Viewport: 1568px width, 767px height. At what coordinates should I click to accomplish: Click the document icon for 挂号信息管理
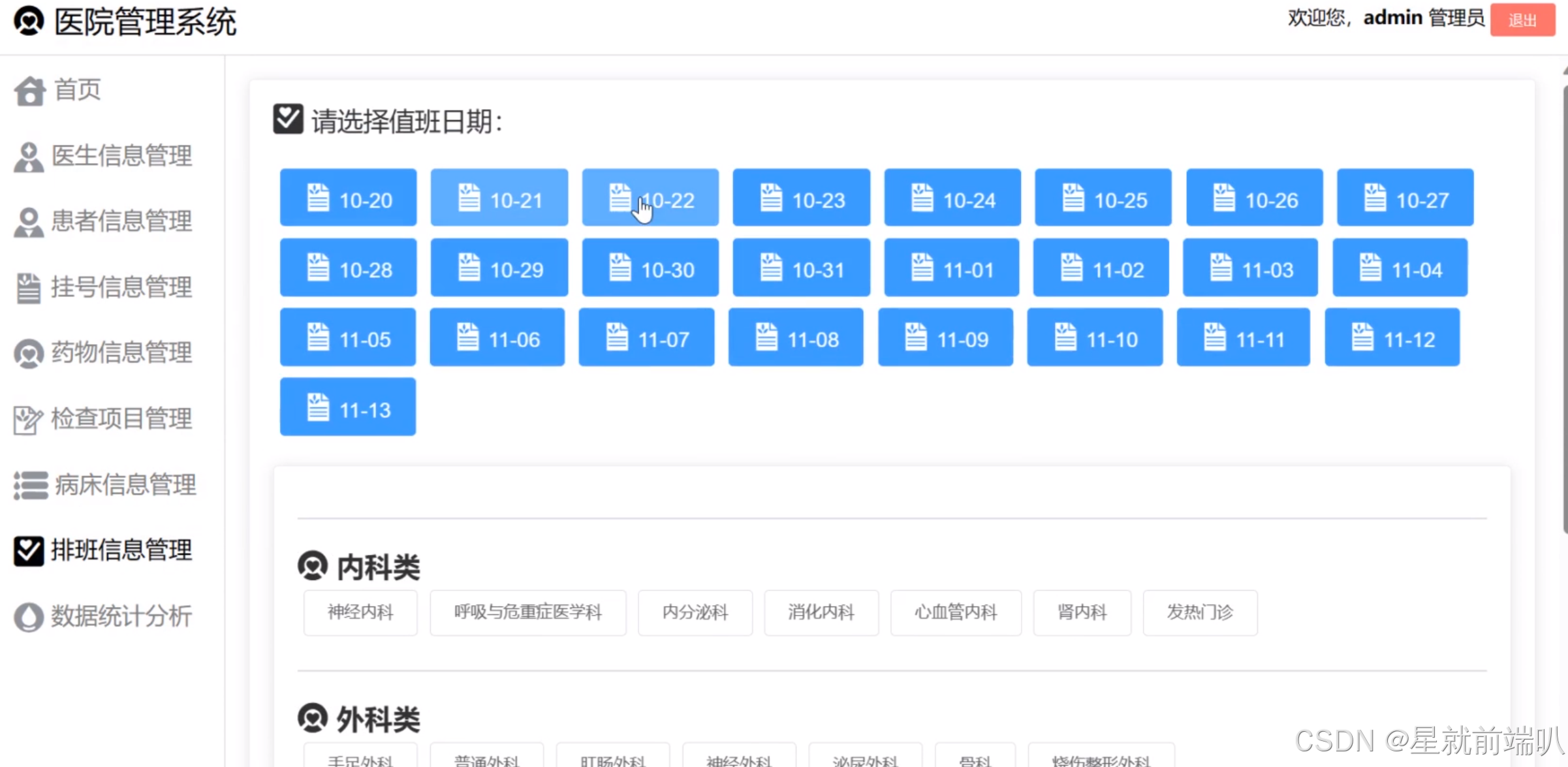pos(28,288)
